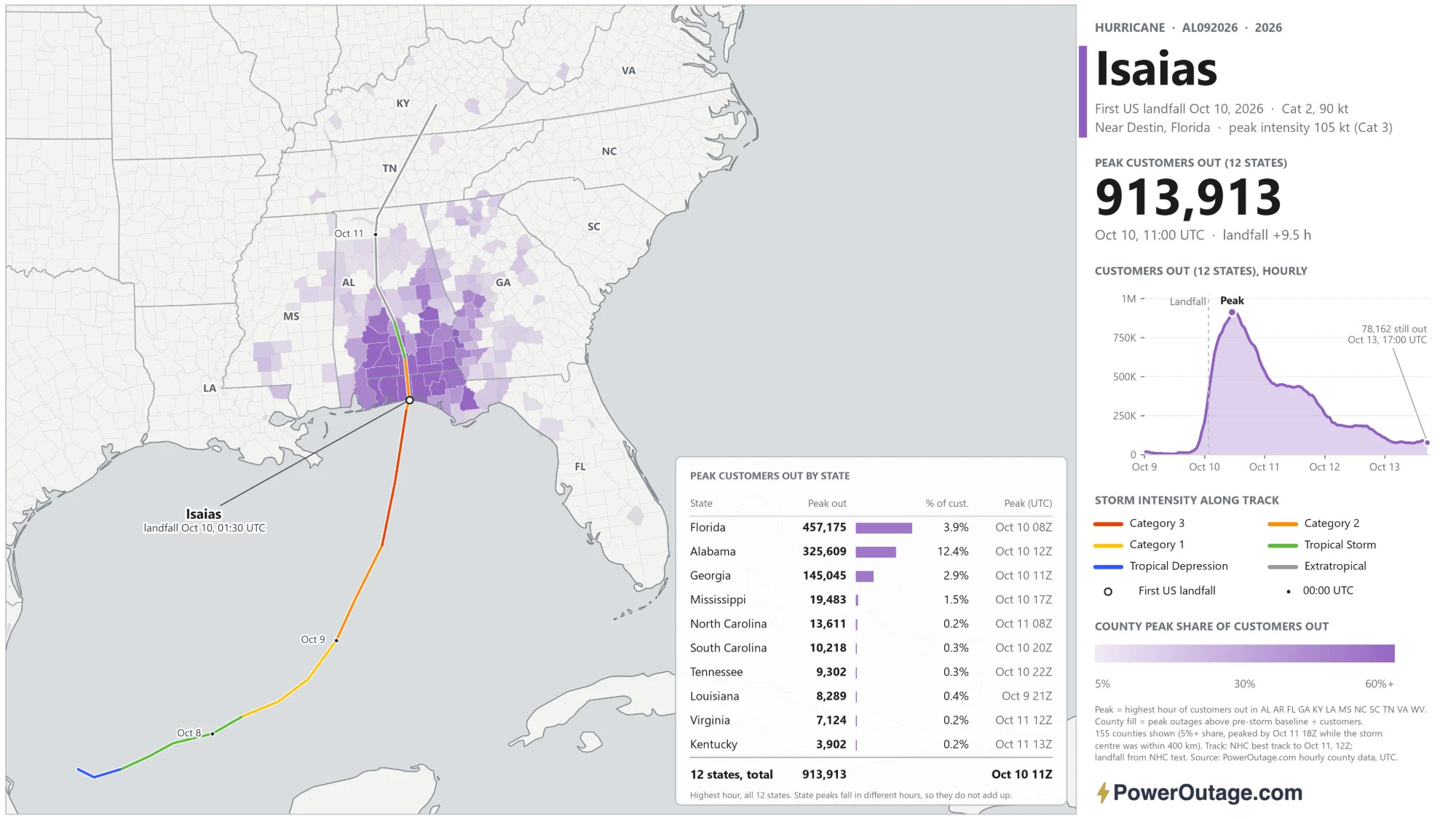Click the Extratropical gray legend line

(1283, 567)
